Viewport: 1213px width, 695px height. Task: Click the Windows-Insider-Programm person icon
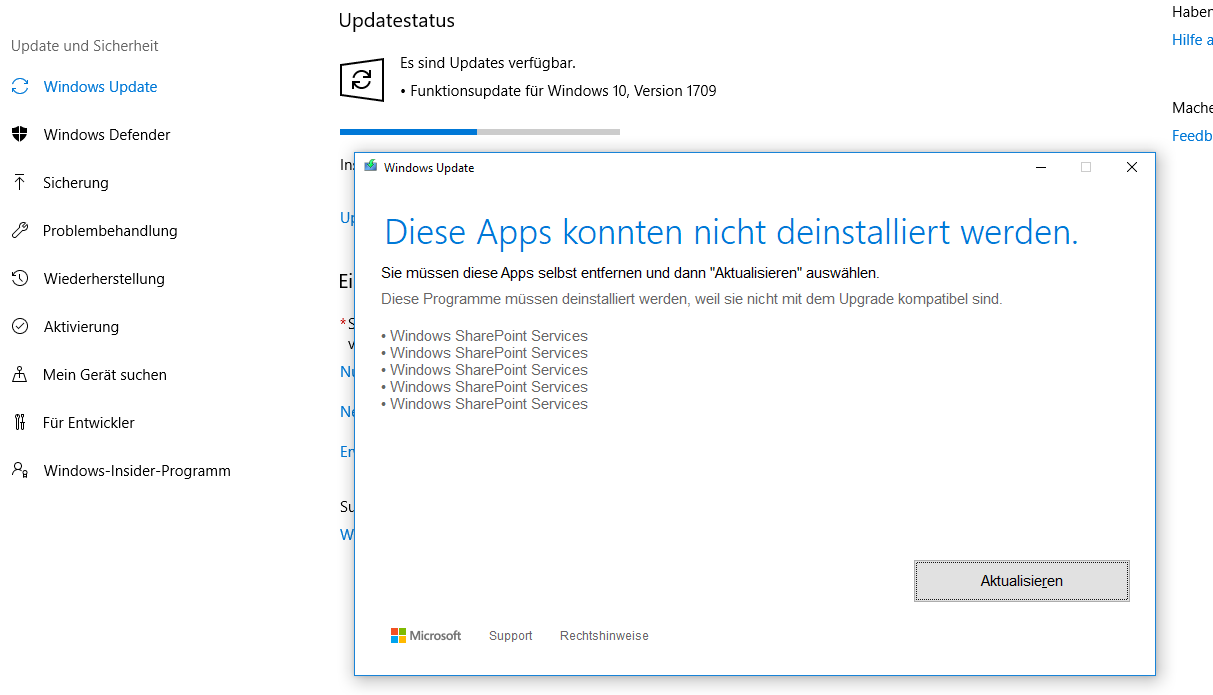(20, 471)
